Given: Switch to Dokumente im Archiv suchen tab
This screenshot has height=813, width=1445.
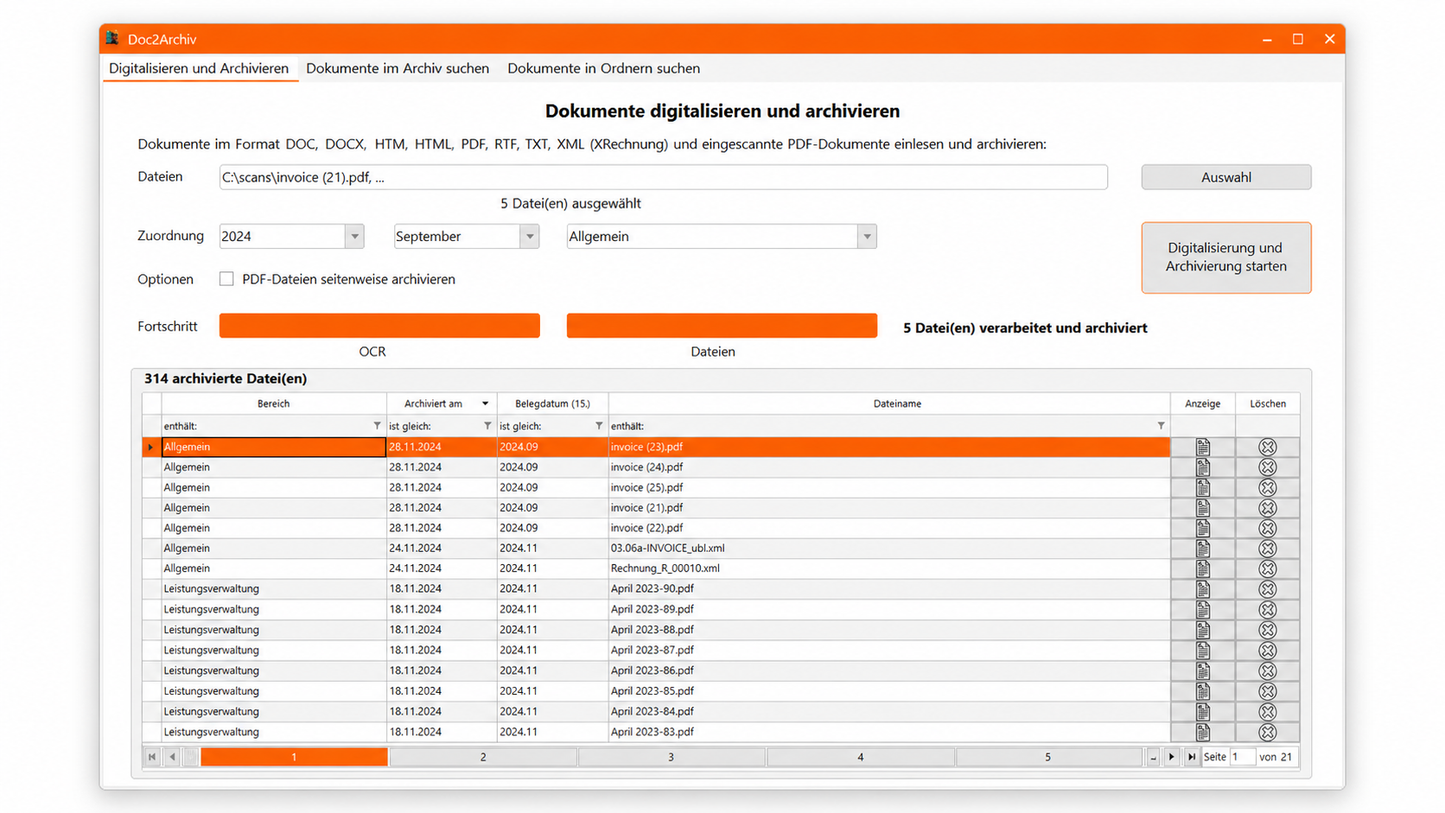Looking at the screenshot, I should click(398, 69).
